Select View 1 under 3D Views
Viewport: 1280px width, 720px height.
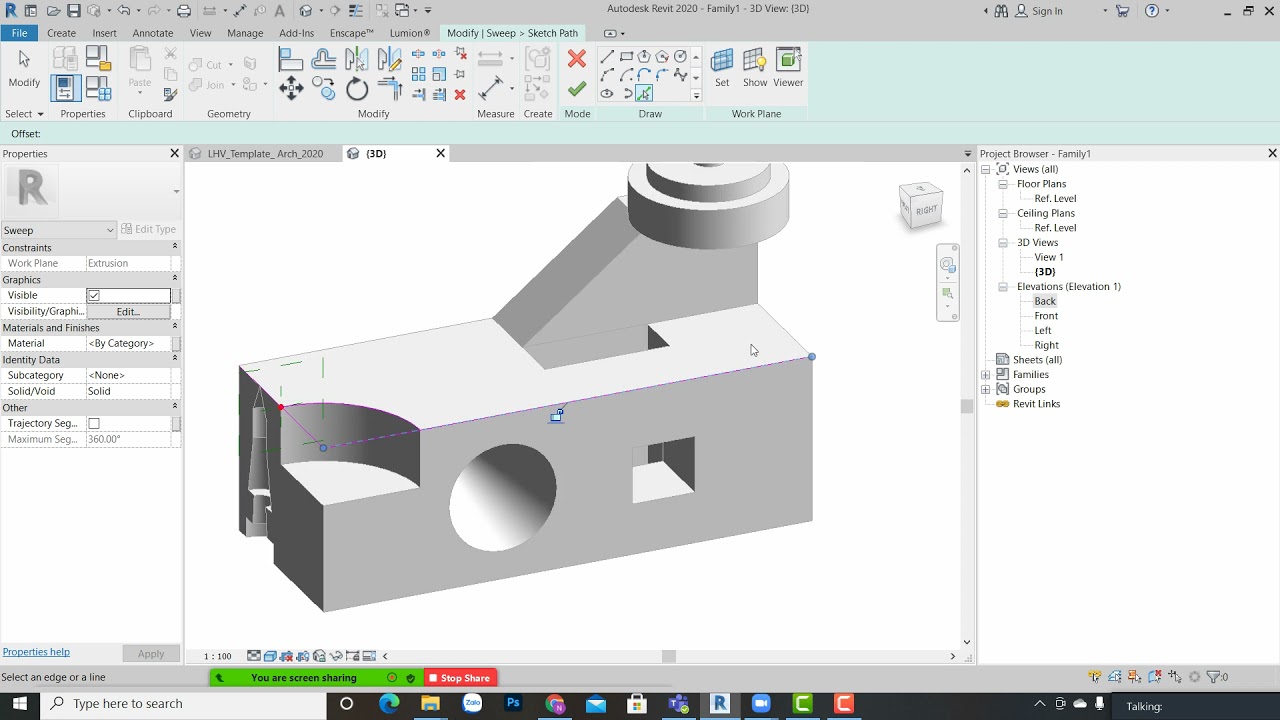pos(1049,257)
